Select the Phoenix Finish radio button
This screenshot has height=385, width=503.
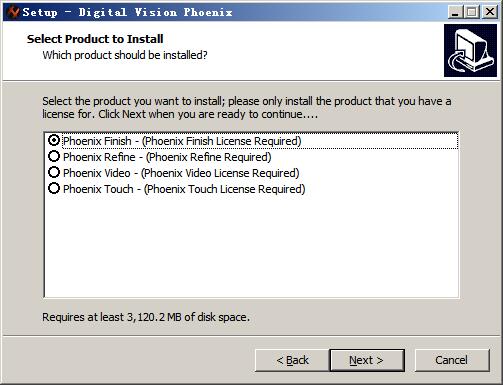54,140
